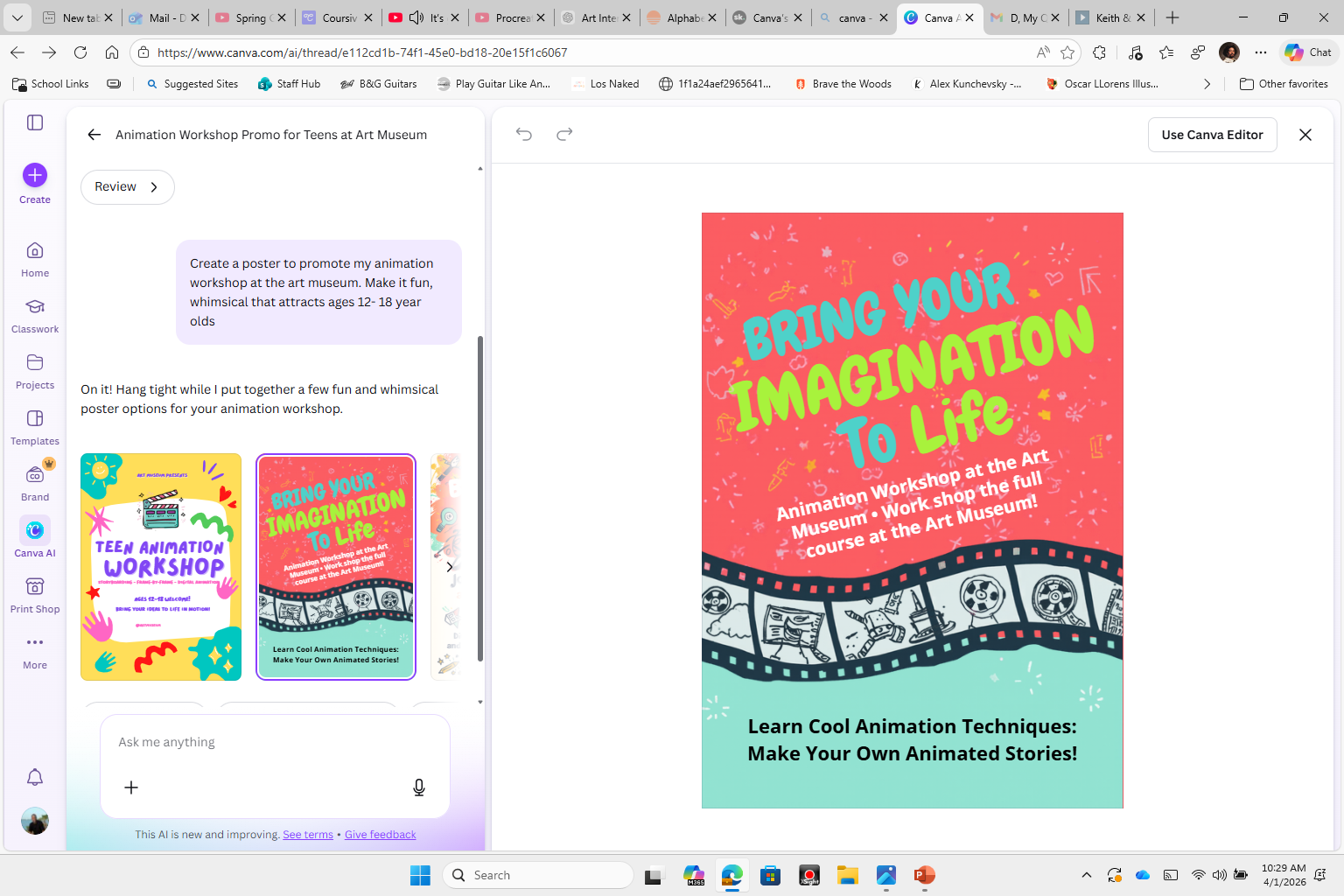1344x896 pixels.
Task: Click the large poster preview image
Action: pos(912,510)
